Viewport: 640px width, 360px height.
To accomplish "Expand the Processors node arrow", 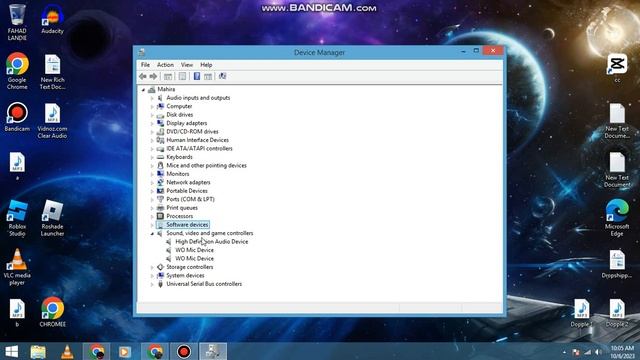I will tap(152, 217).
